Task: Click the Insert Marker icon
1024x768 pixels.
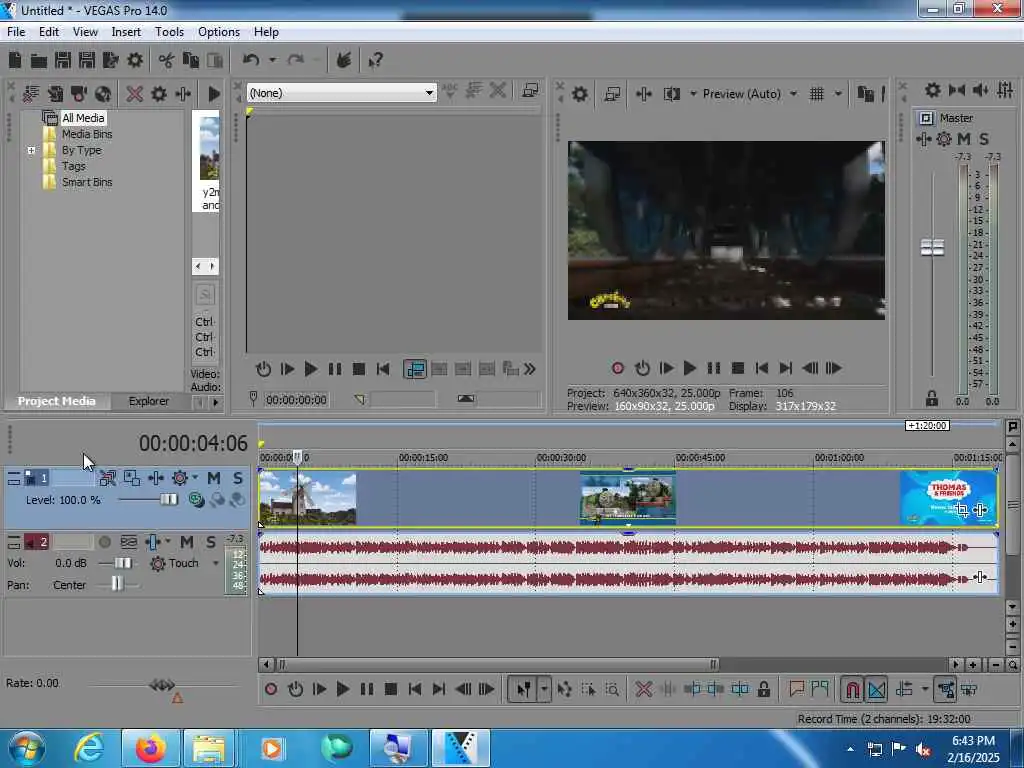Action: [x=796, y=689]
